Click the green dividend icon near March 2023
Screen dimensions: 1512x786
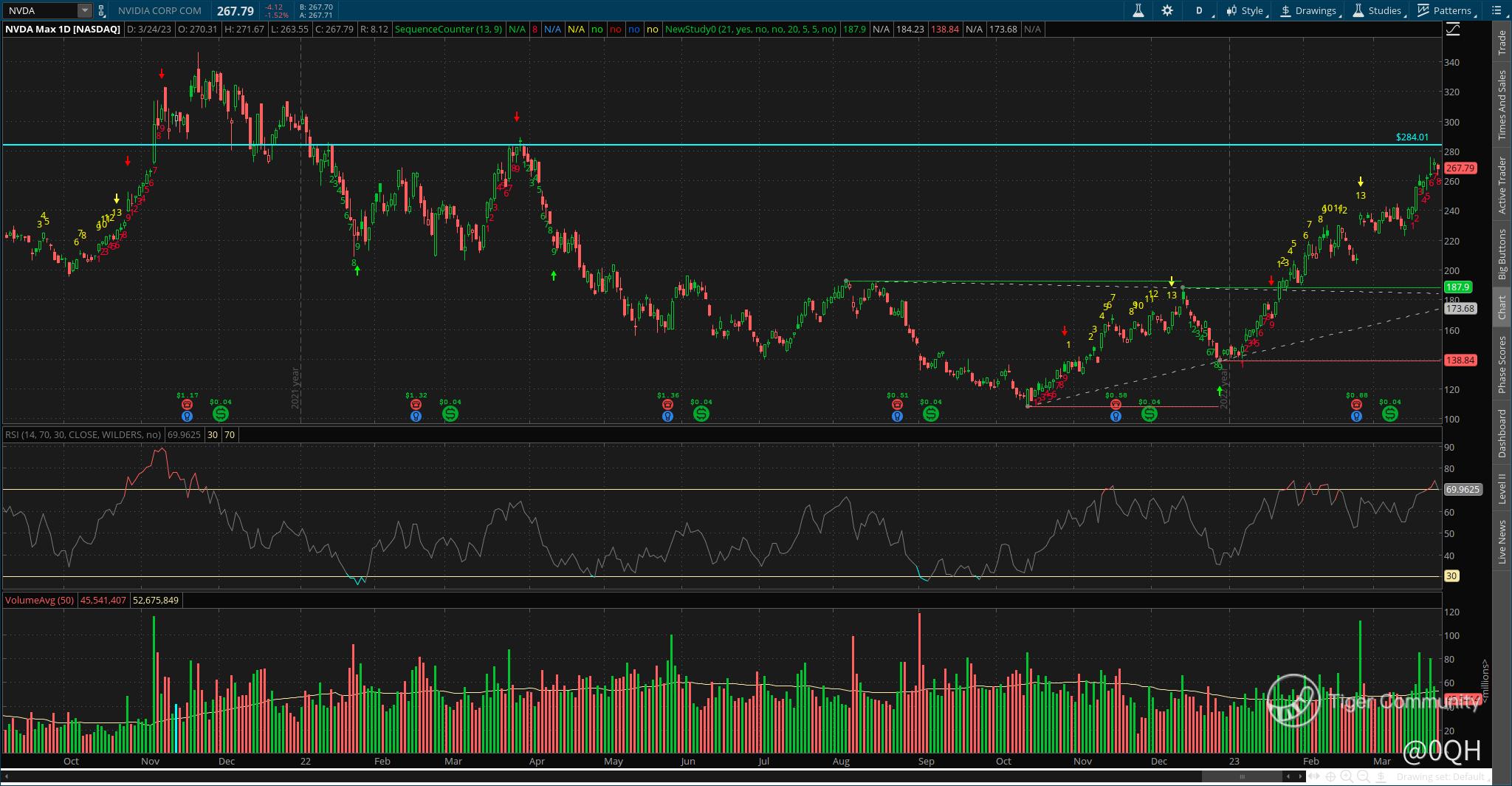(x=1389, y=414)
